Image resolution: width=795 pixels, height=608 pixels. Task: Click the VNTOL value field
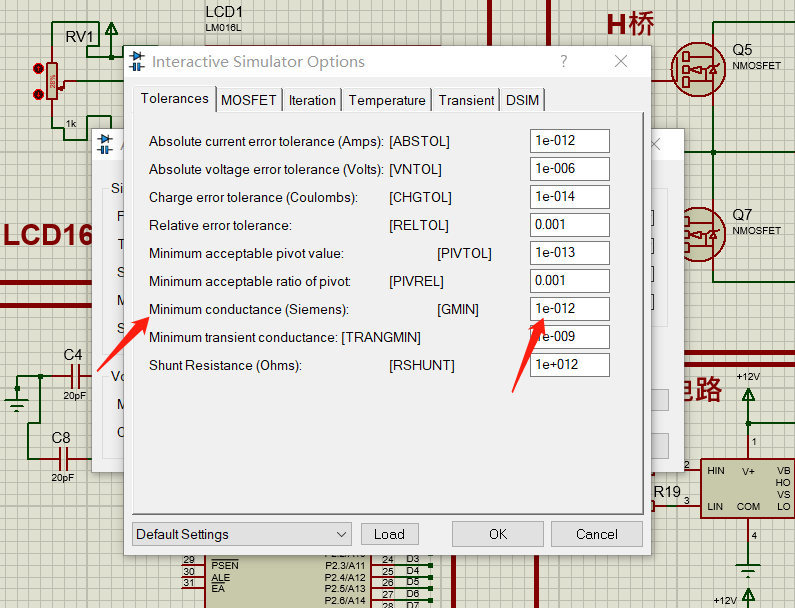click(569, 168)
